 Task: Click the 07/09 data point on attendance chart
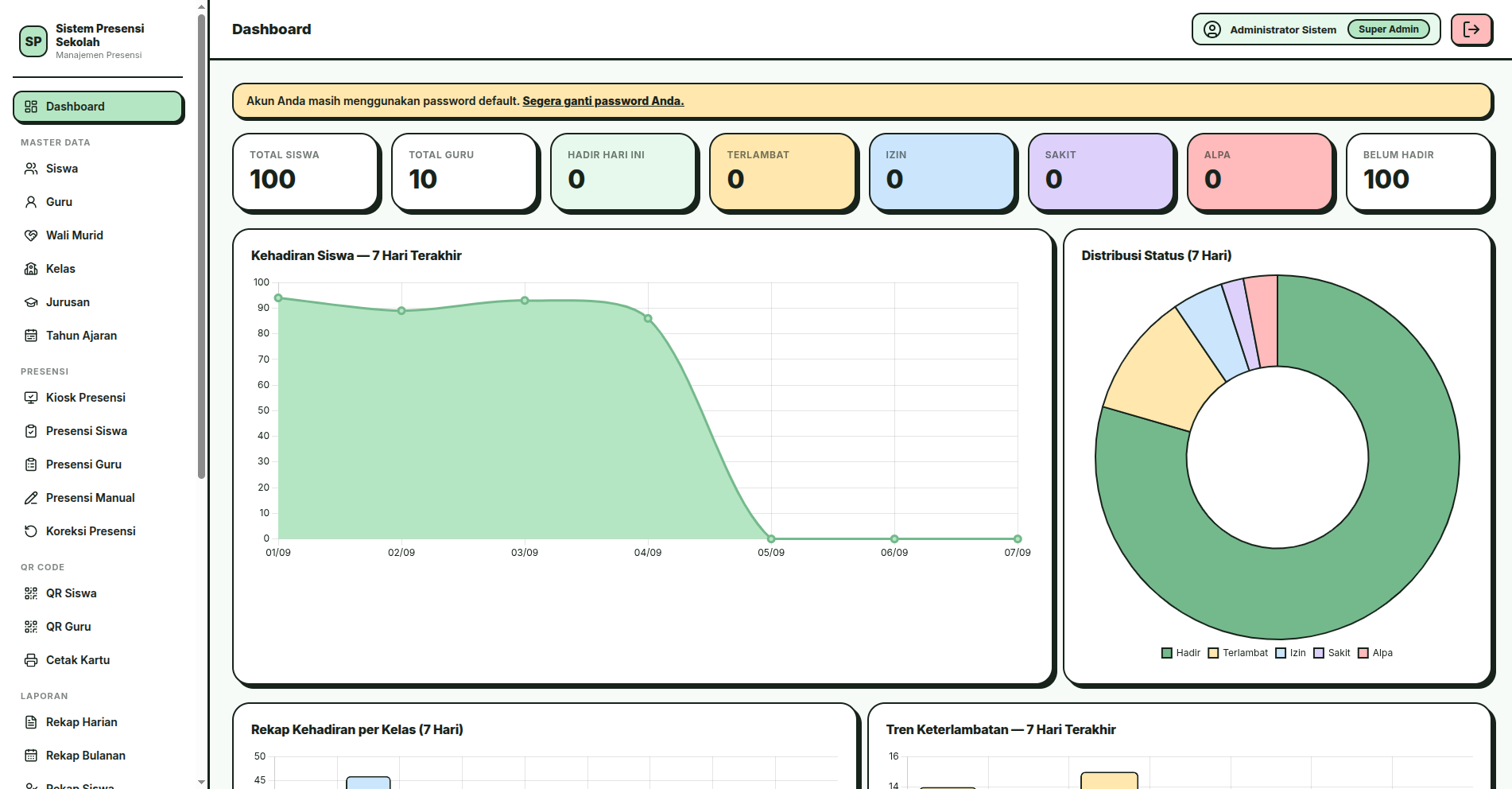(x=1018, y=539)
